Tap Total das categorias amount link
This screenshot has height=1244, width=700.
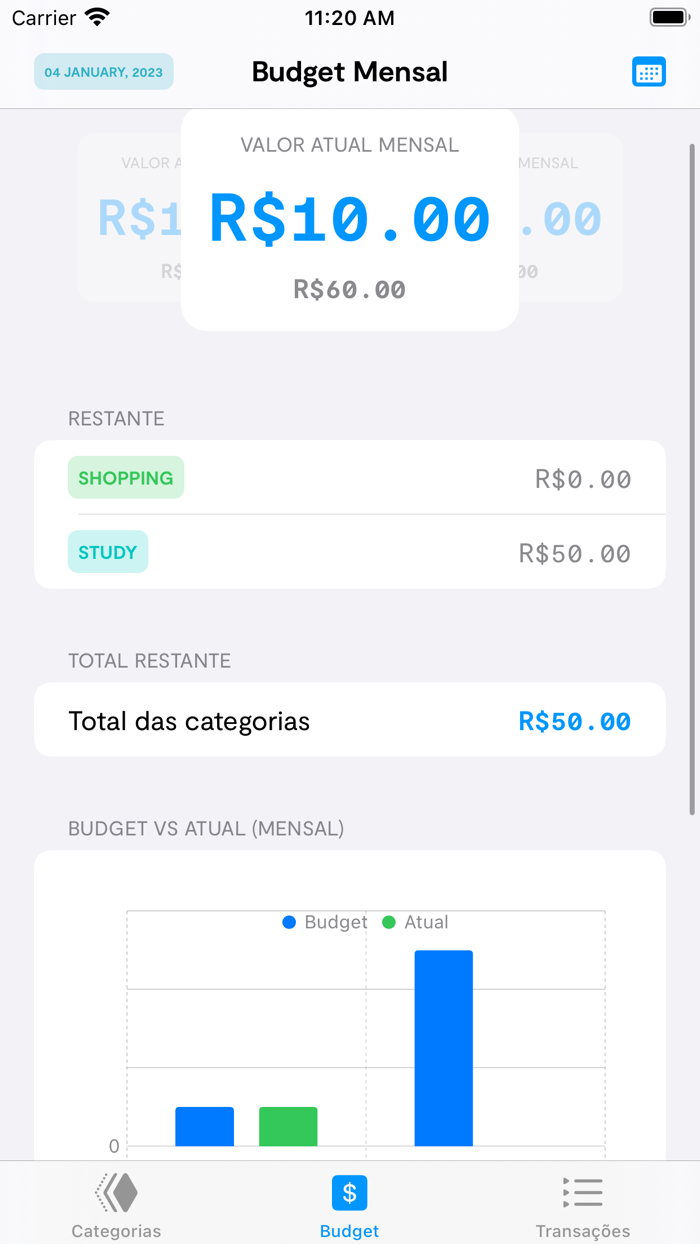[x=575, y=721]
